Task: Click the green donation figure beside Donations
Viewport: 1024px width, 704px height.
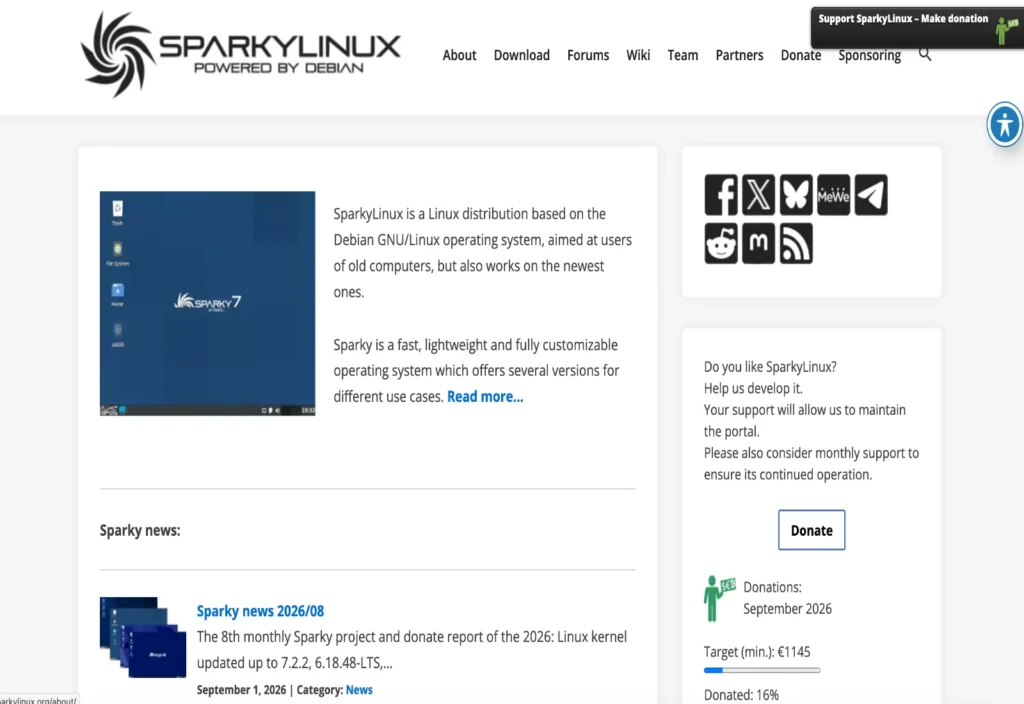Action: [x=719, y=598]
